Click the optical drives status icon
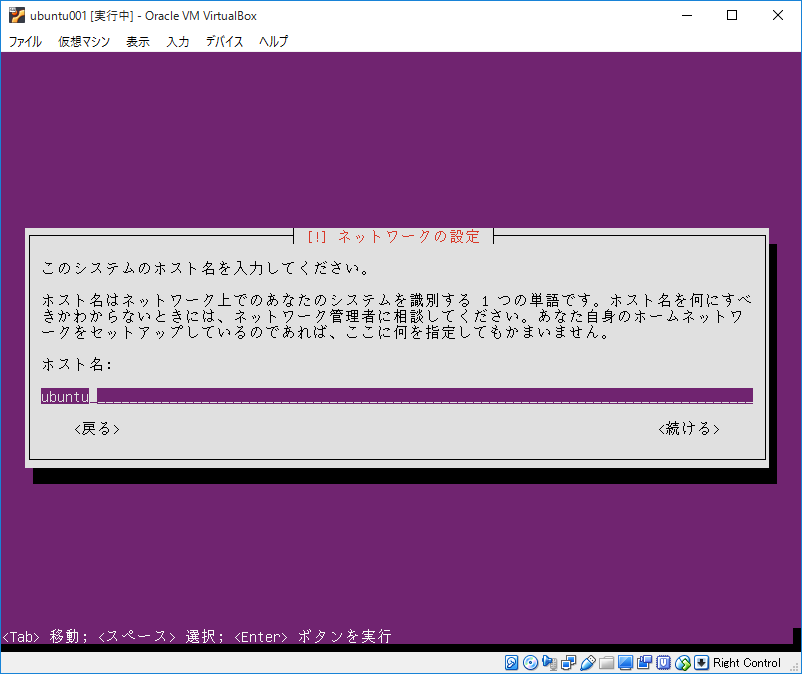The height and width of the screenshot is (674, 802). point(529,662)
